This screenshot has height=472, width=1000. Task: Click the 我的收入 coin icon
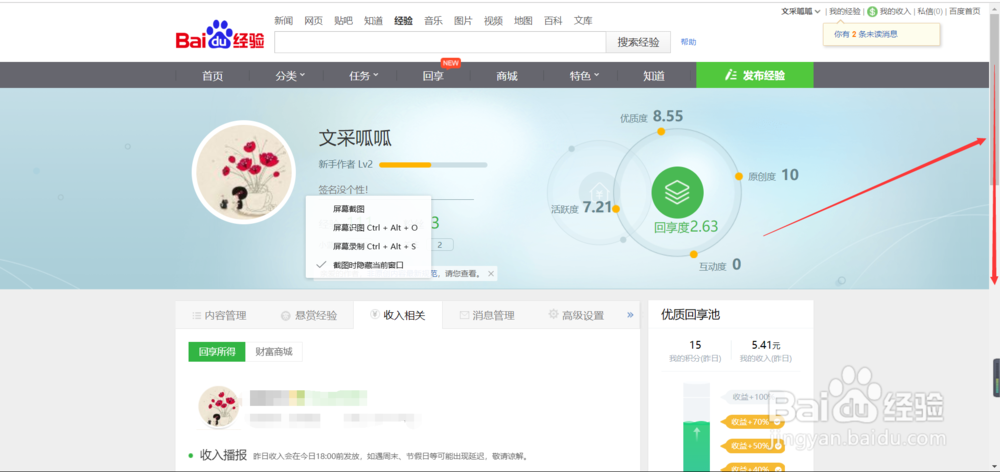click(x=872, y=11)
